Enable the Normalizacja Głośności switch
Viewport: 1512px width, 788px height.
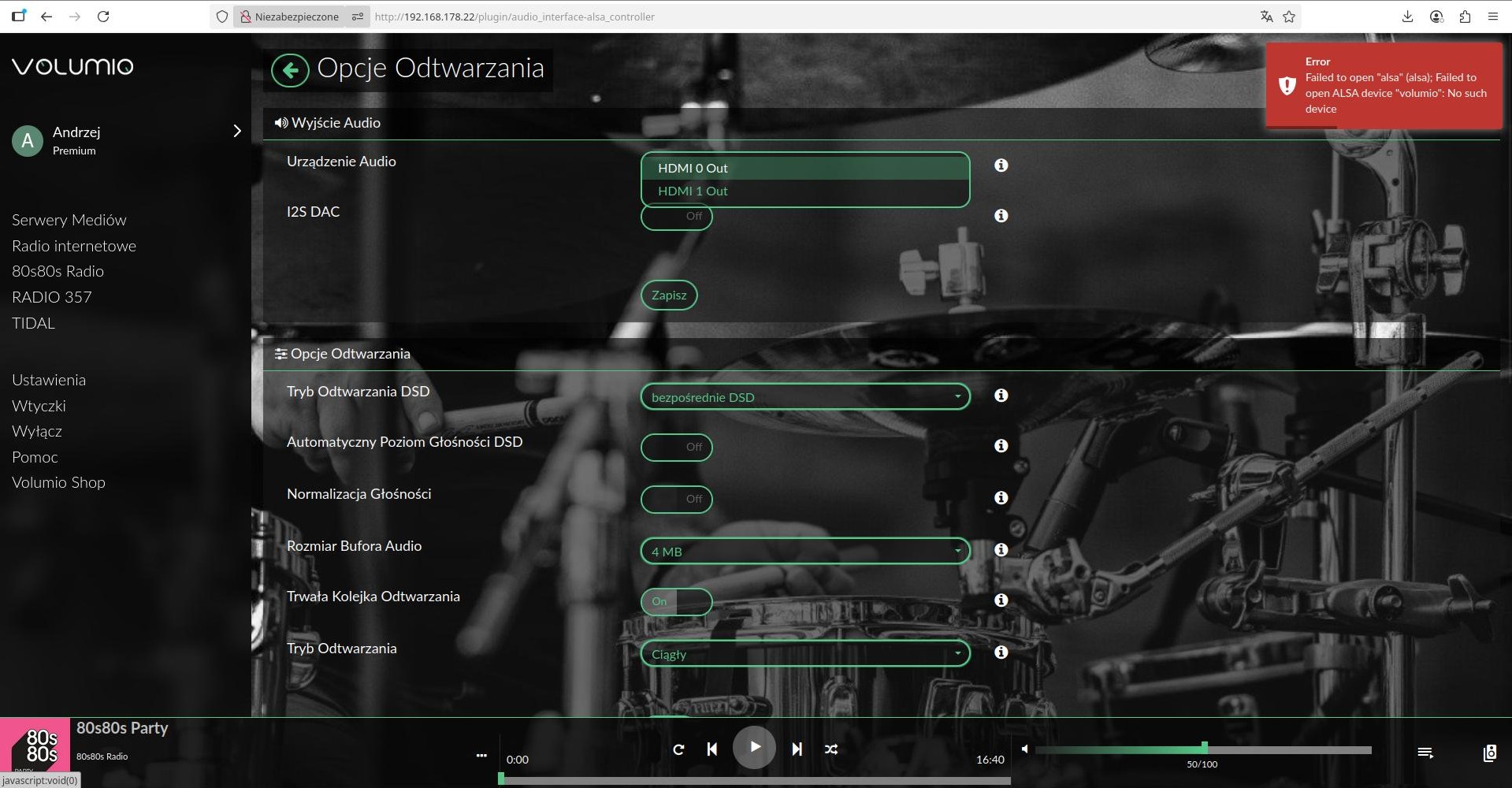point(676,499)
